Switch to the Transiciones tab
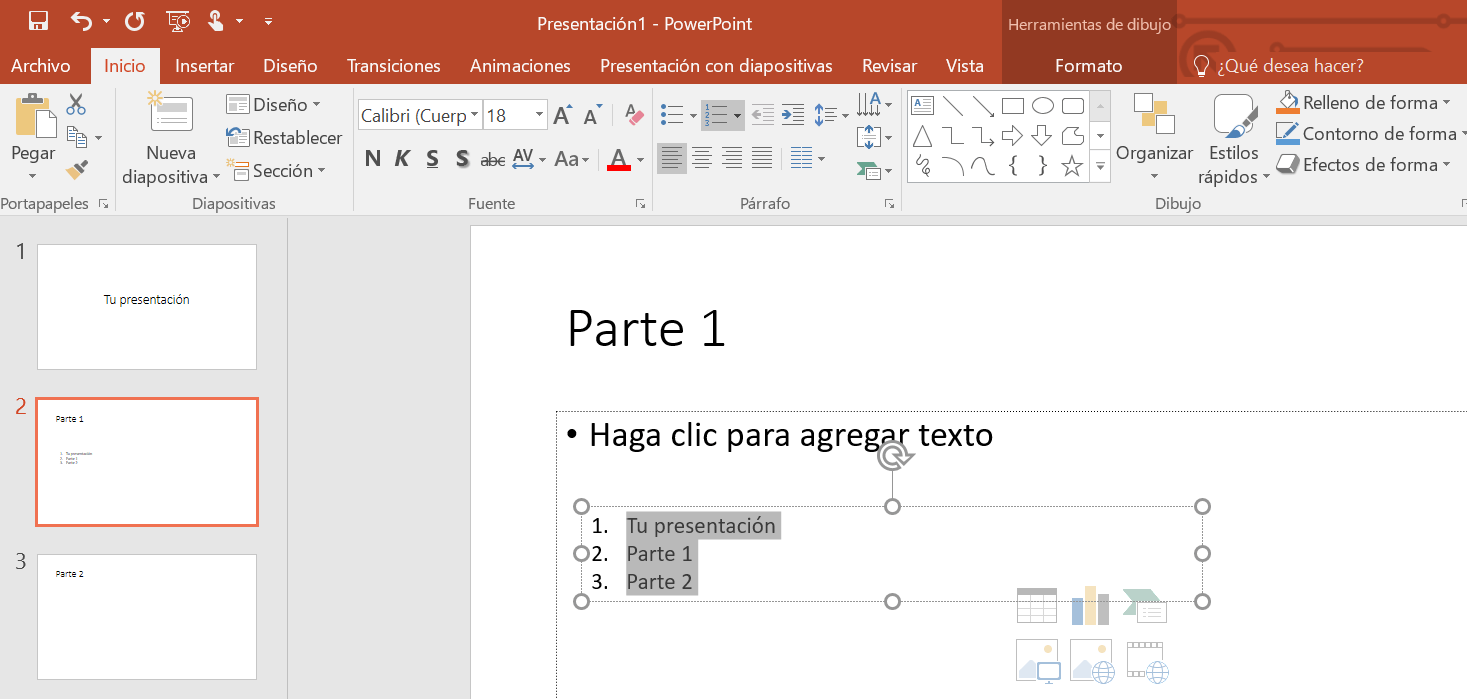This screenshot has width=1467, height=699. (394, 66)
